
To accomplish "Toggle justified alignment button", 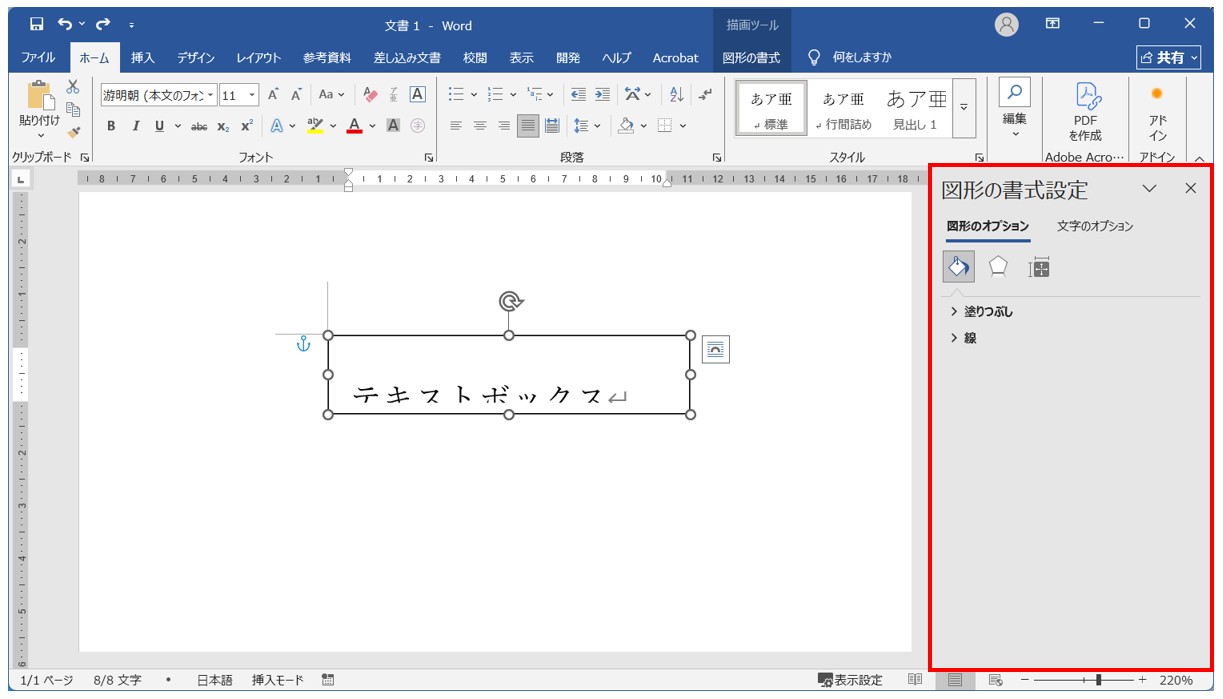I will click(527, 126).
